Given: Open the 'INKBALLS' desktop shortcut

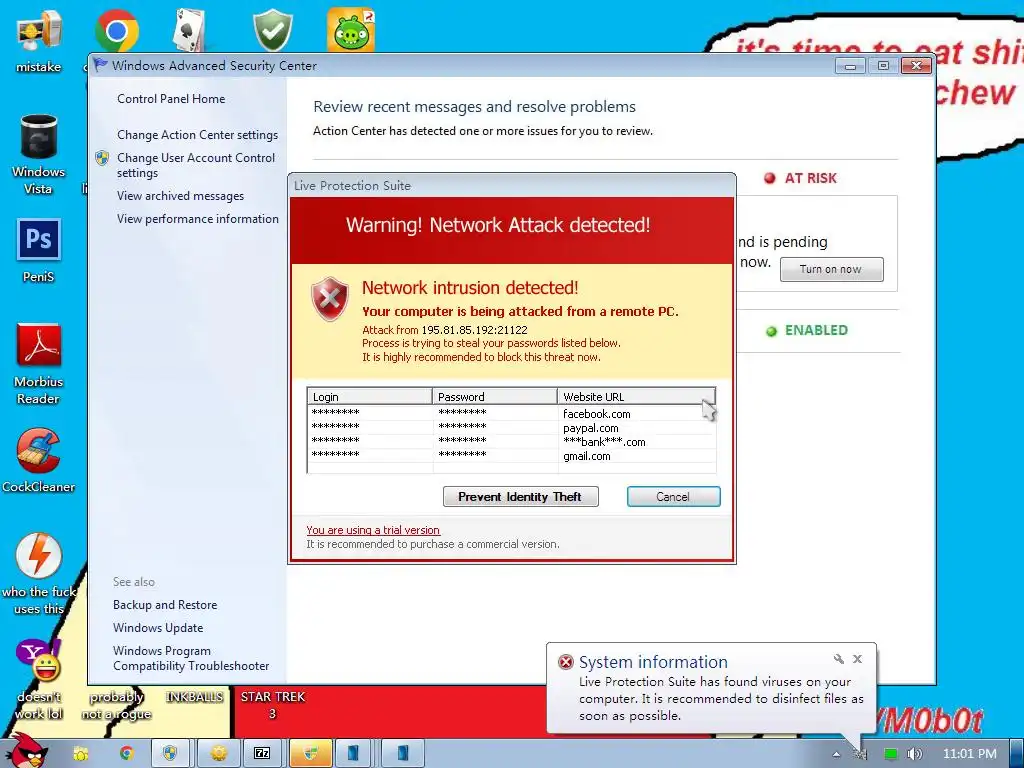Looking at the screenshot, I should coord(194,697).
